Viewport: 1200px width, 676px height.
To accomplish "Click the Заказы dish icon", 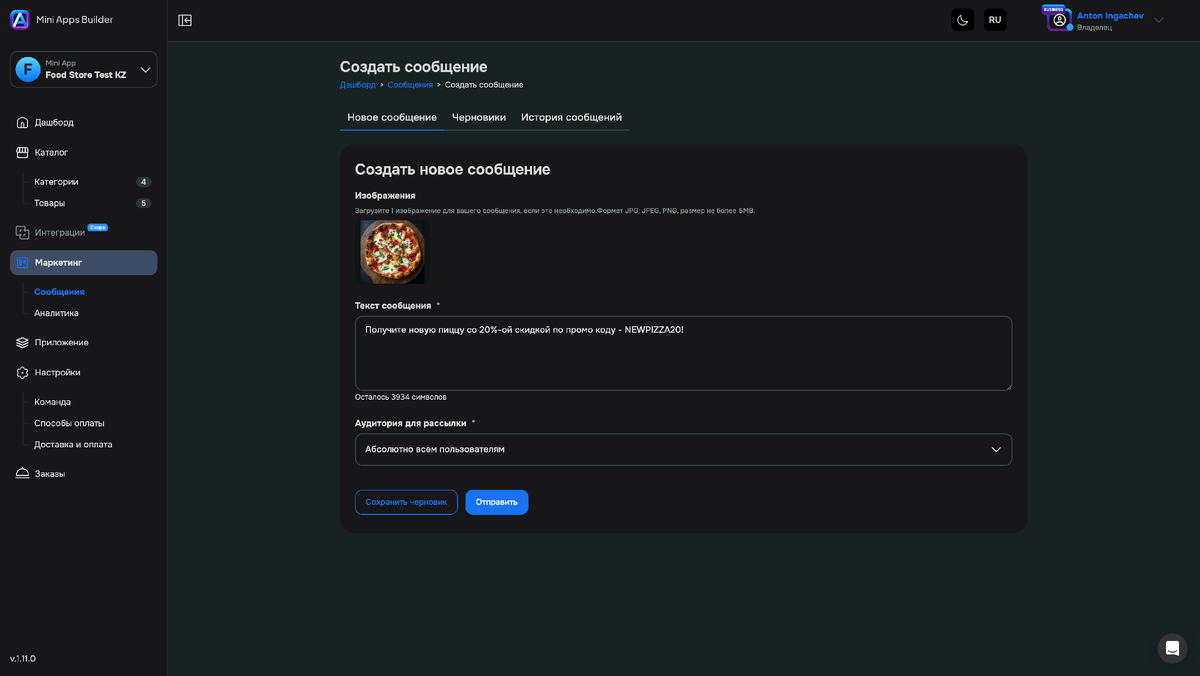I will pos(23,474).
